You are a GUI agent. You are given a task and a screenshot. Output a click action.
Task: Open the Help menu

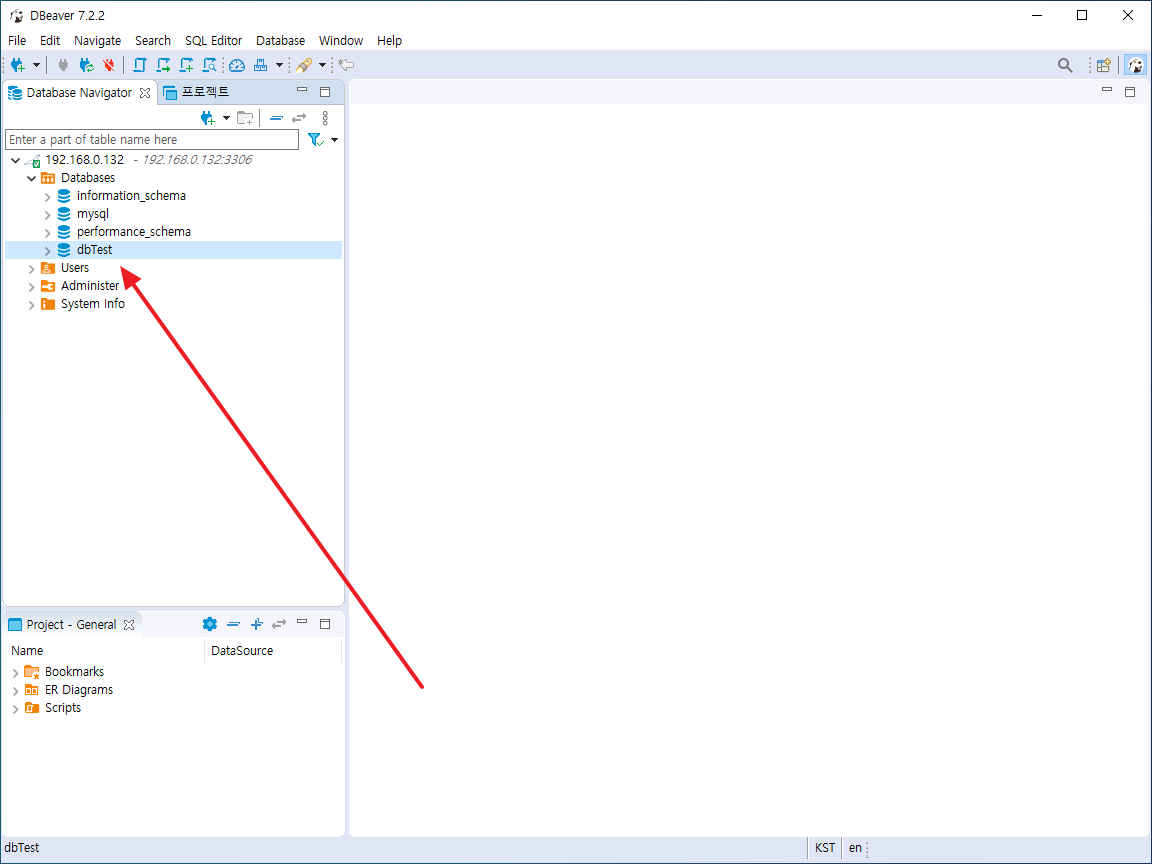[389, 40]
